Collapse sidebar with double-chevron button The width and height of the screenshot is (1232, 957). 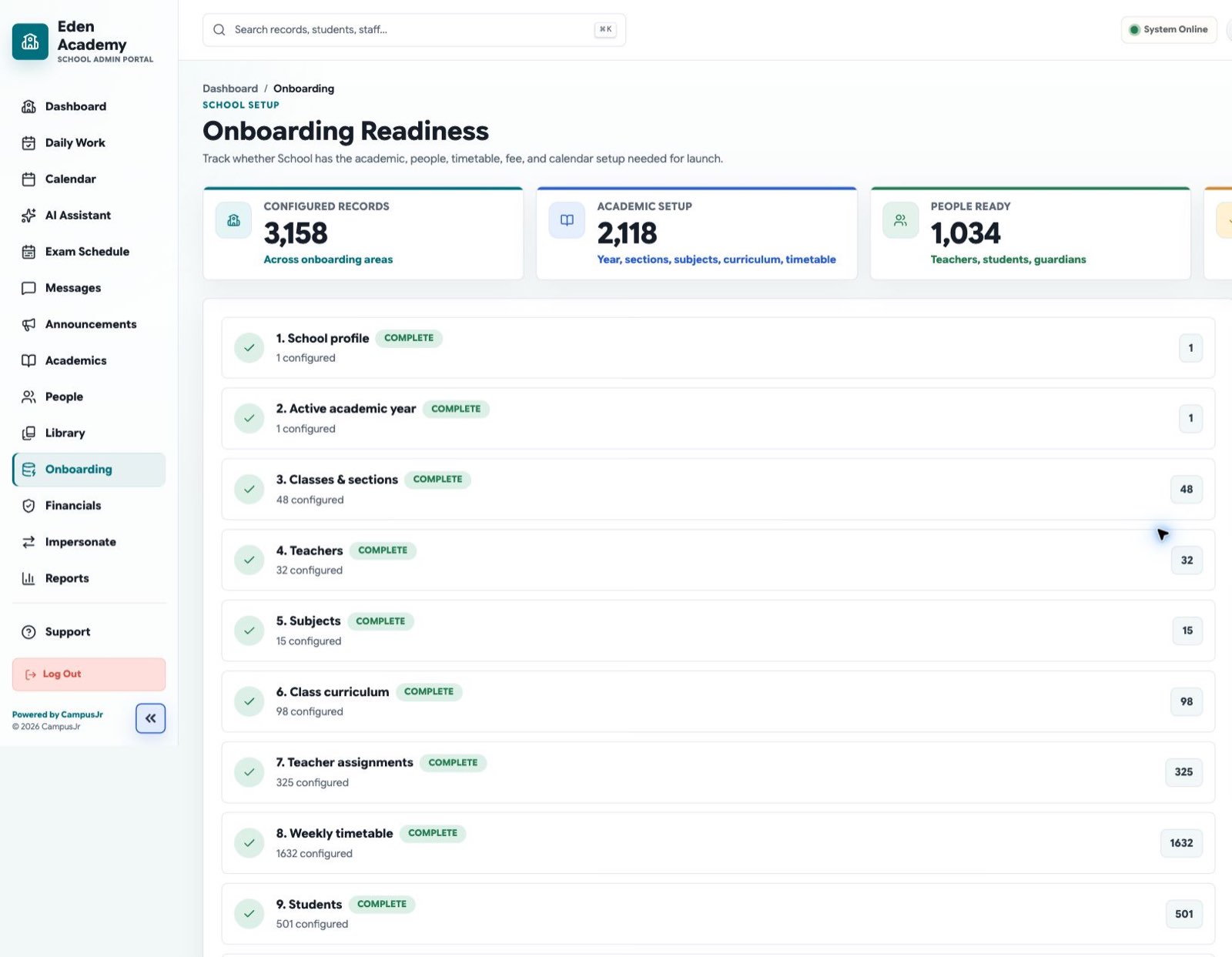(151, 718)
